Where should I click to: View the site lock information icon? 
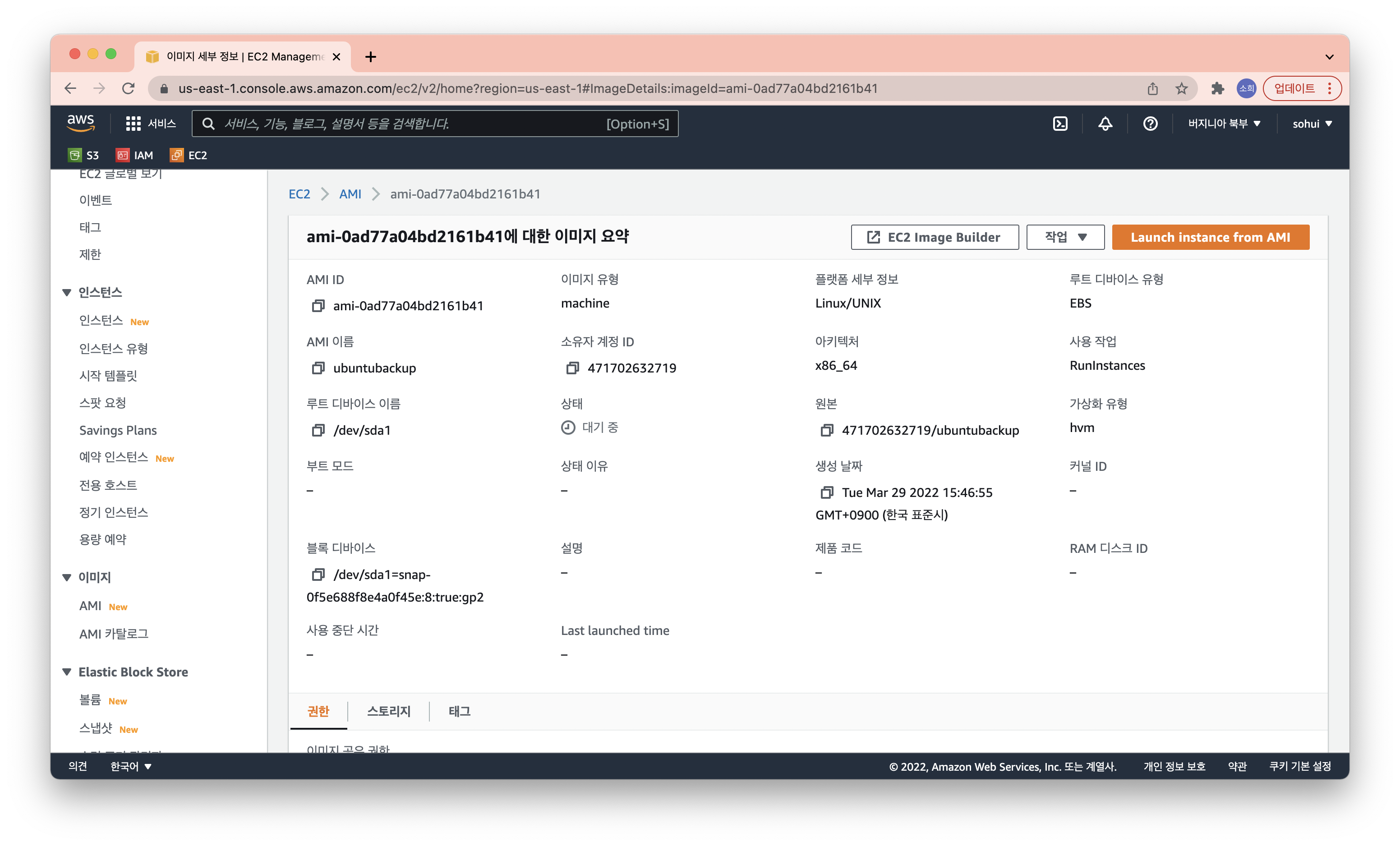pyautogui.click(x=165, y=89)
